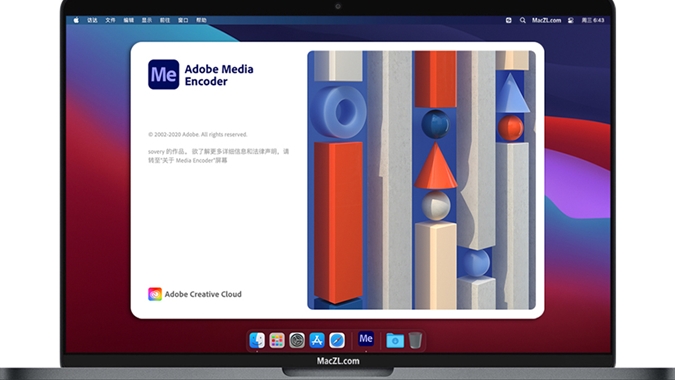Open the 编辑 menu
Viewport: 675px width, 380px height.
tap(128, 20)
